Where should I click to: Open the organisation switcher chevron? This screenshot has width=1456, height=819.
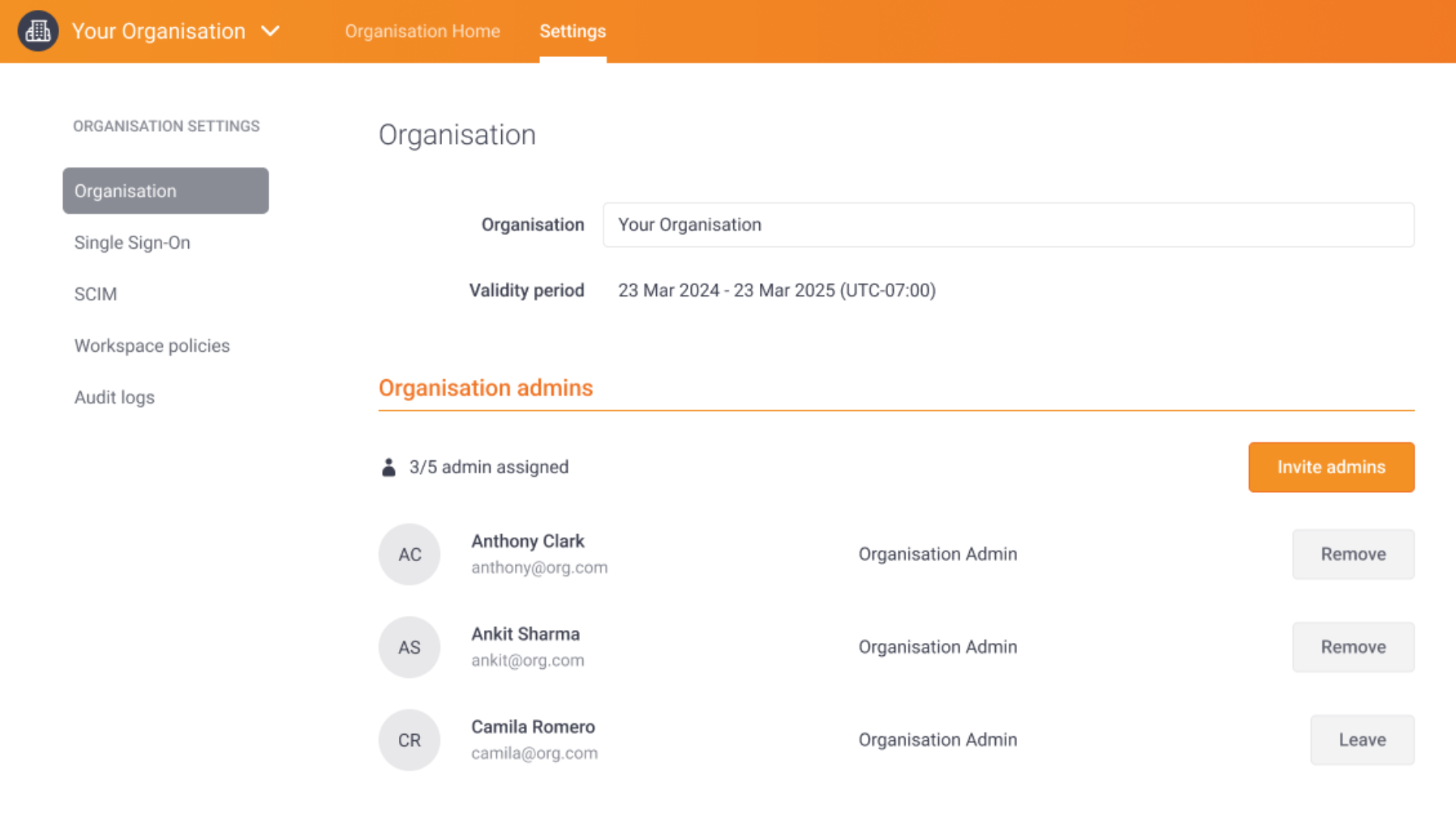[270, 31]
